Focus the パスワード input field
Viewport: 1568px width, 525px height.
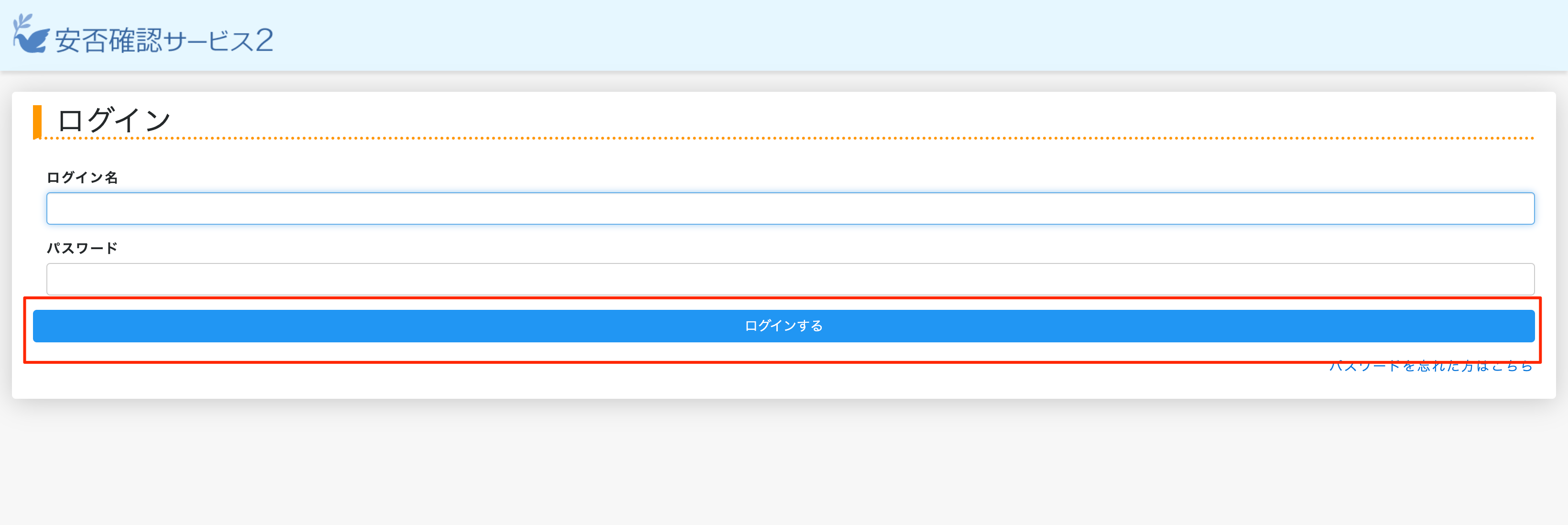click(x=789, y=279)
